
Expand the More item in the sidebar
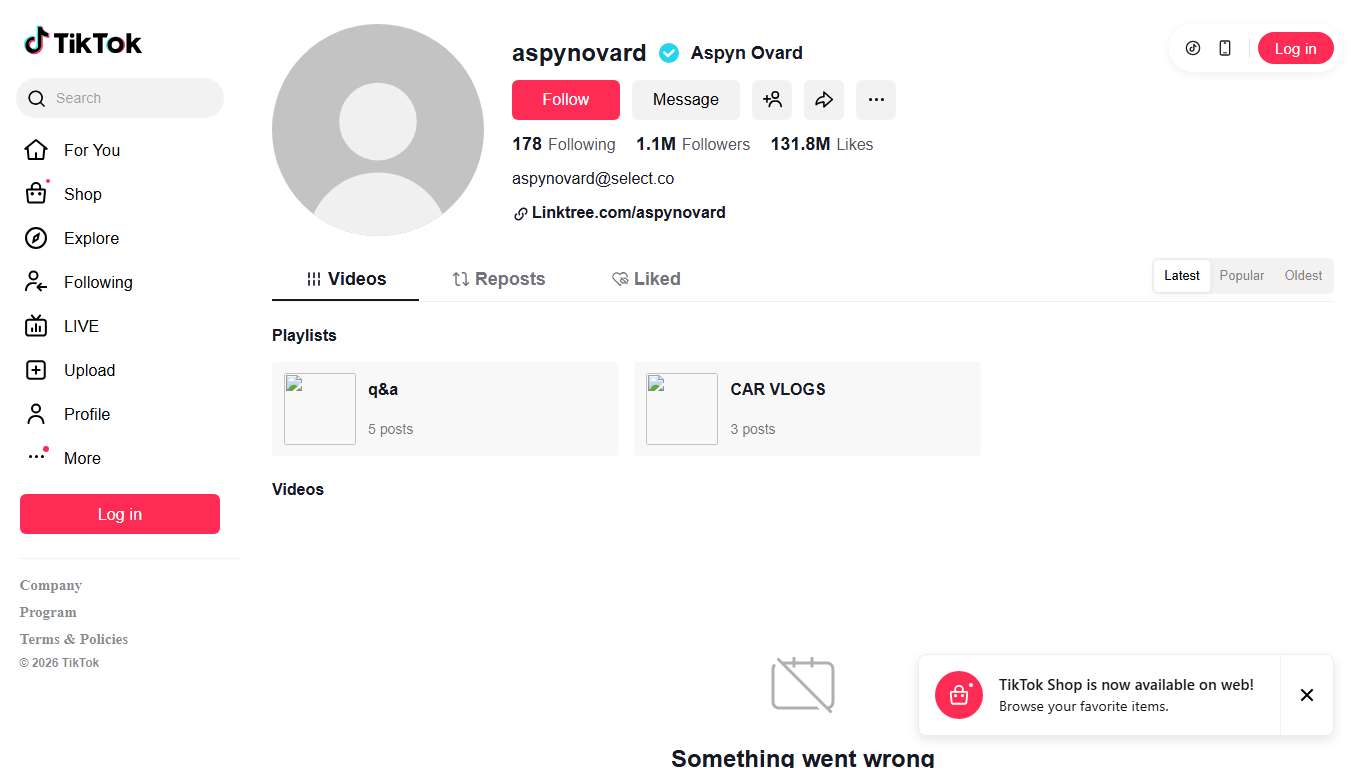click(x=80, y=458)
